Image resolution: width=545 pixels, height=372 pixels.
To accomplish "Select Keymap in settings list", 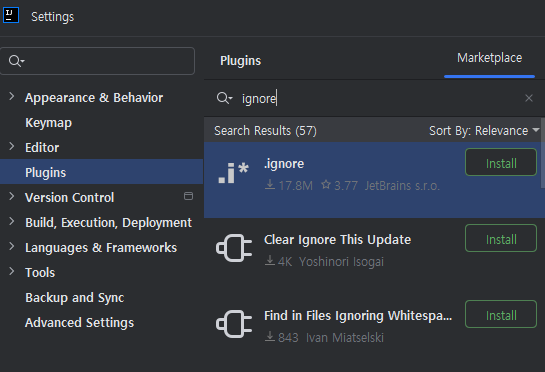I will coord(48,123).
